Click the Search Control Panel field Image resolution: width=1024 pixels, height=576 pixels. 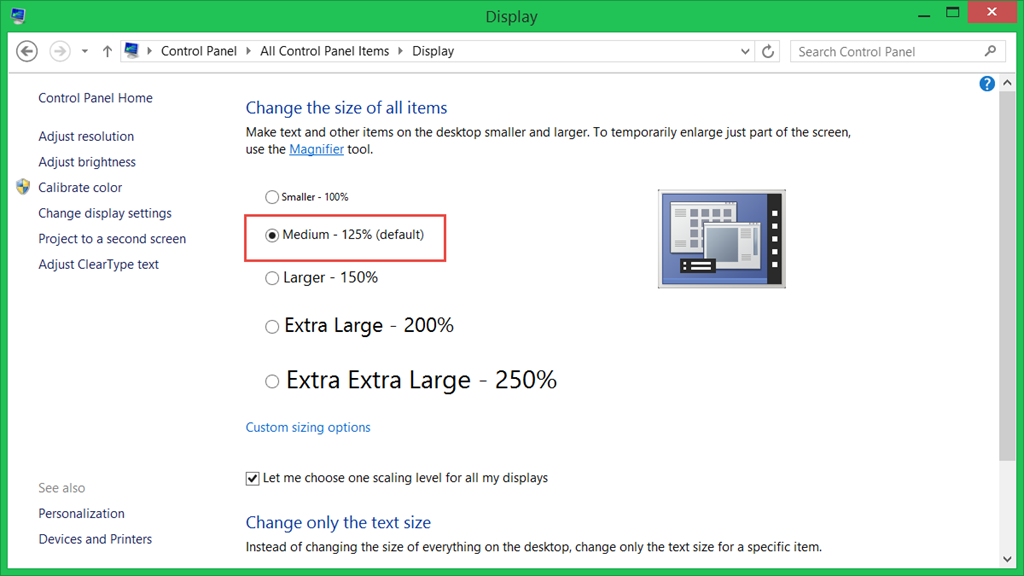click(885, 51)
